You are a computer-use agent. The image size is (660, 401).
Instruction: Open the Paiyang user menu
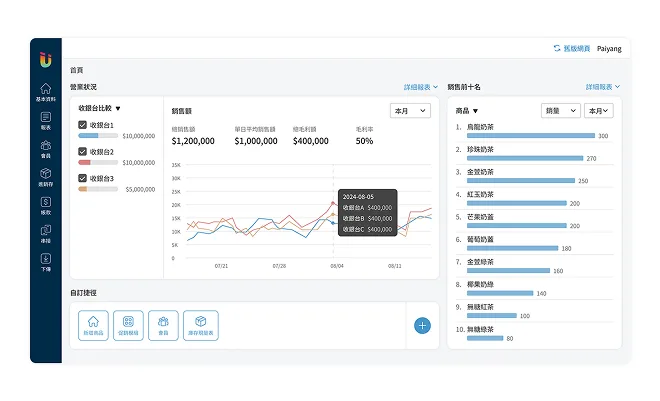pyautogui.click(x=609, y=48)
